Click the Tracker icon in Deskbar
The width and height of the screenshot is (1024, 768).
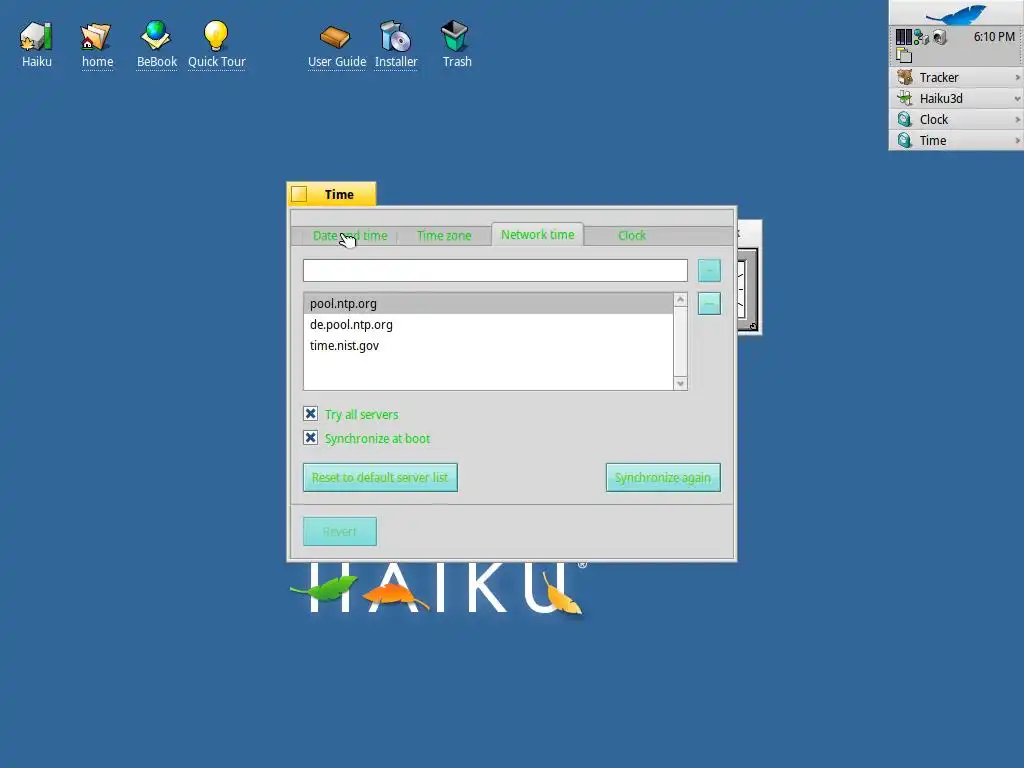(904, 77)
